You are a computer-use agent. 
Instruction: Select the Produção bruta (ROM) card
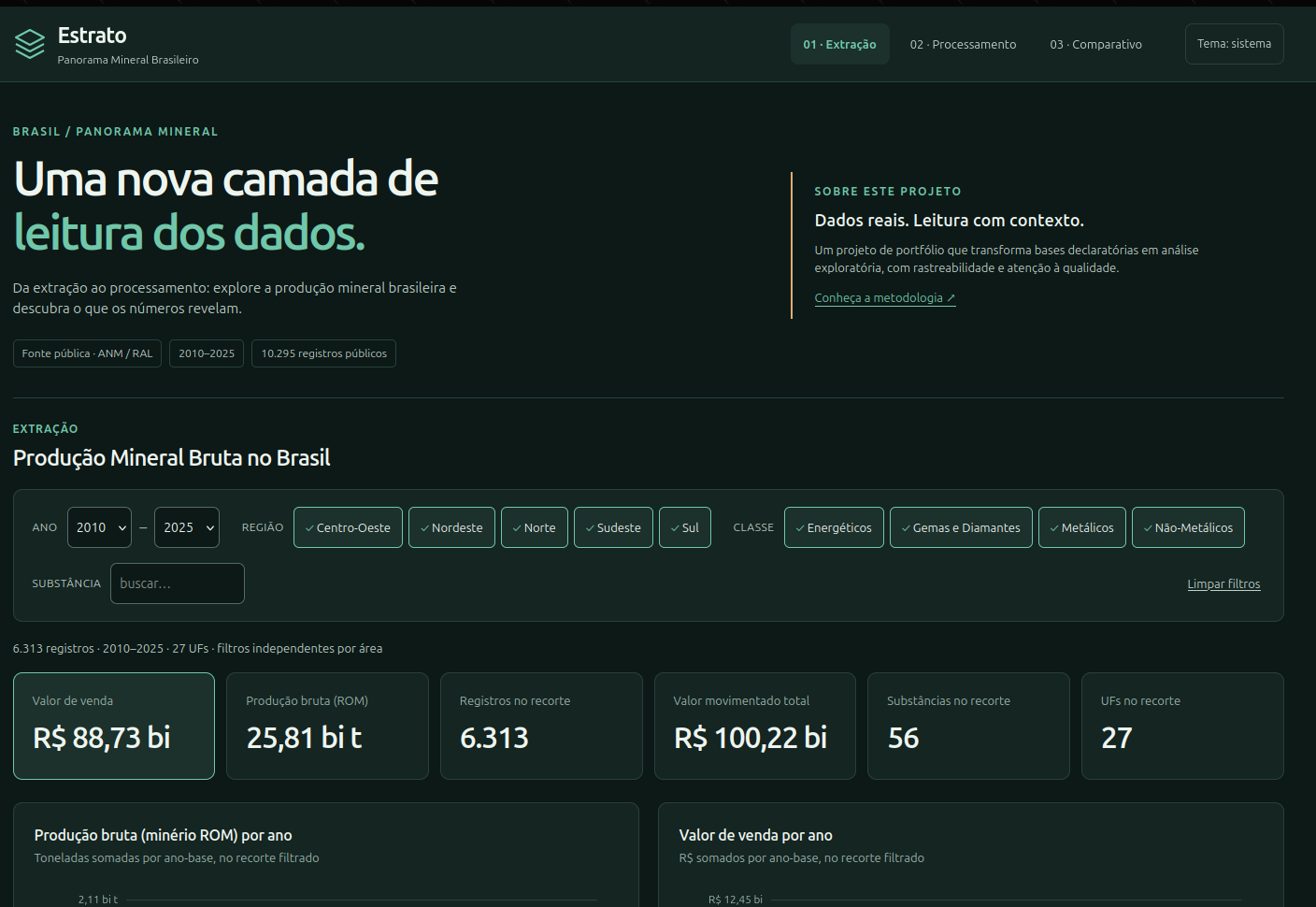tap(327, 726)
